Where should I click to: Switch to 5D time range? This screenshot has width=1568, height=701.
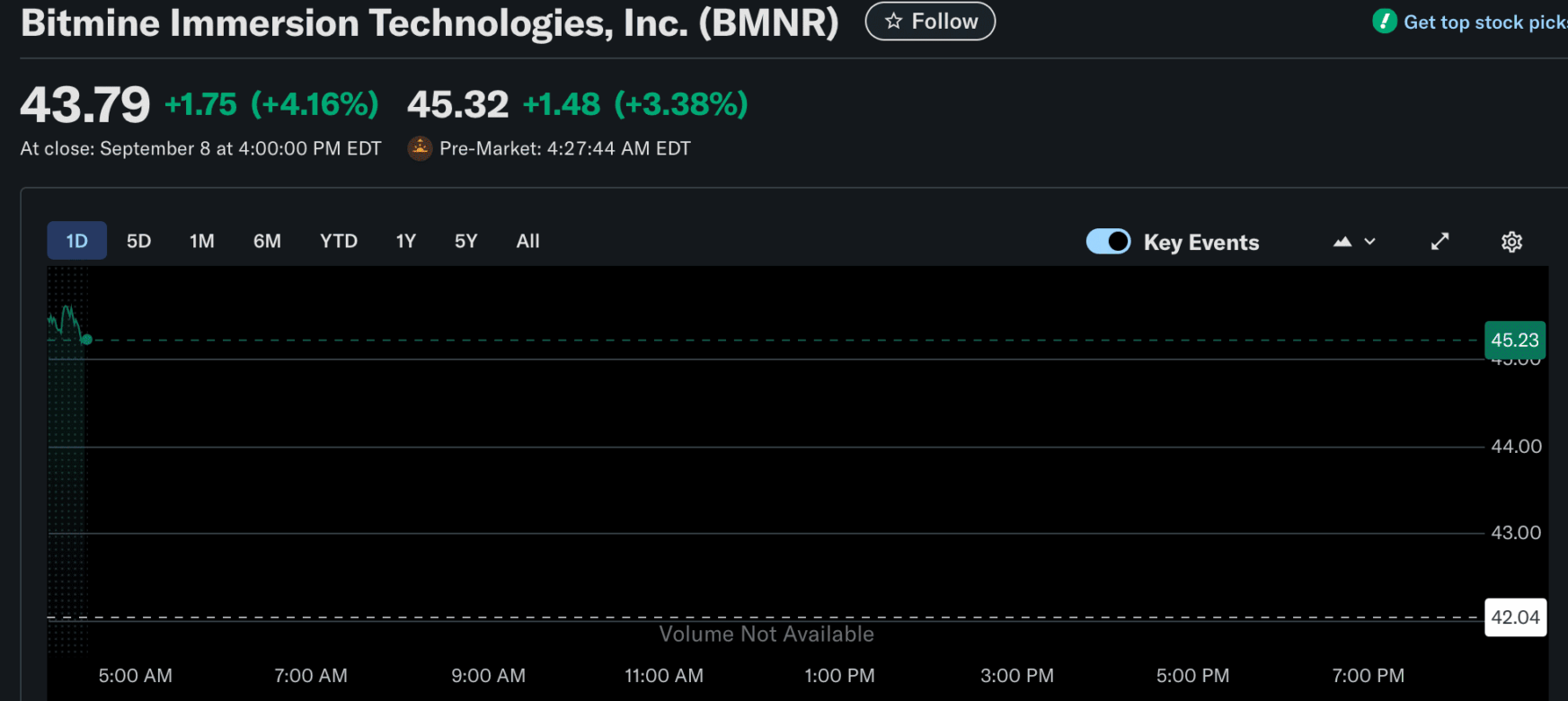tap(138, 241)
